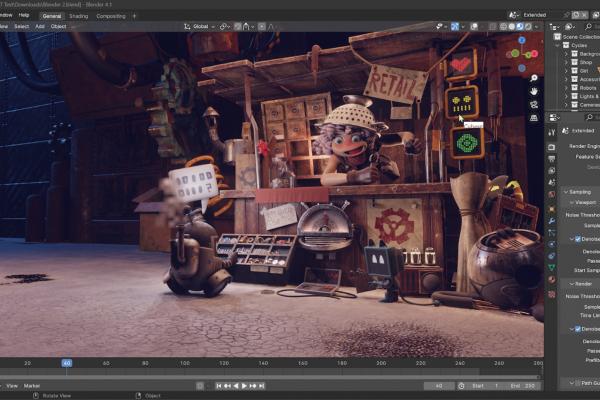Click the play reverse button
This screenshot has width=600, height=400.
coord(236,386)
